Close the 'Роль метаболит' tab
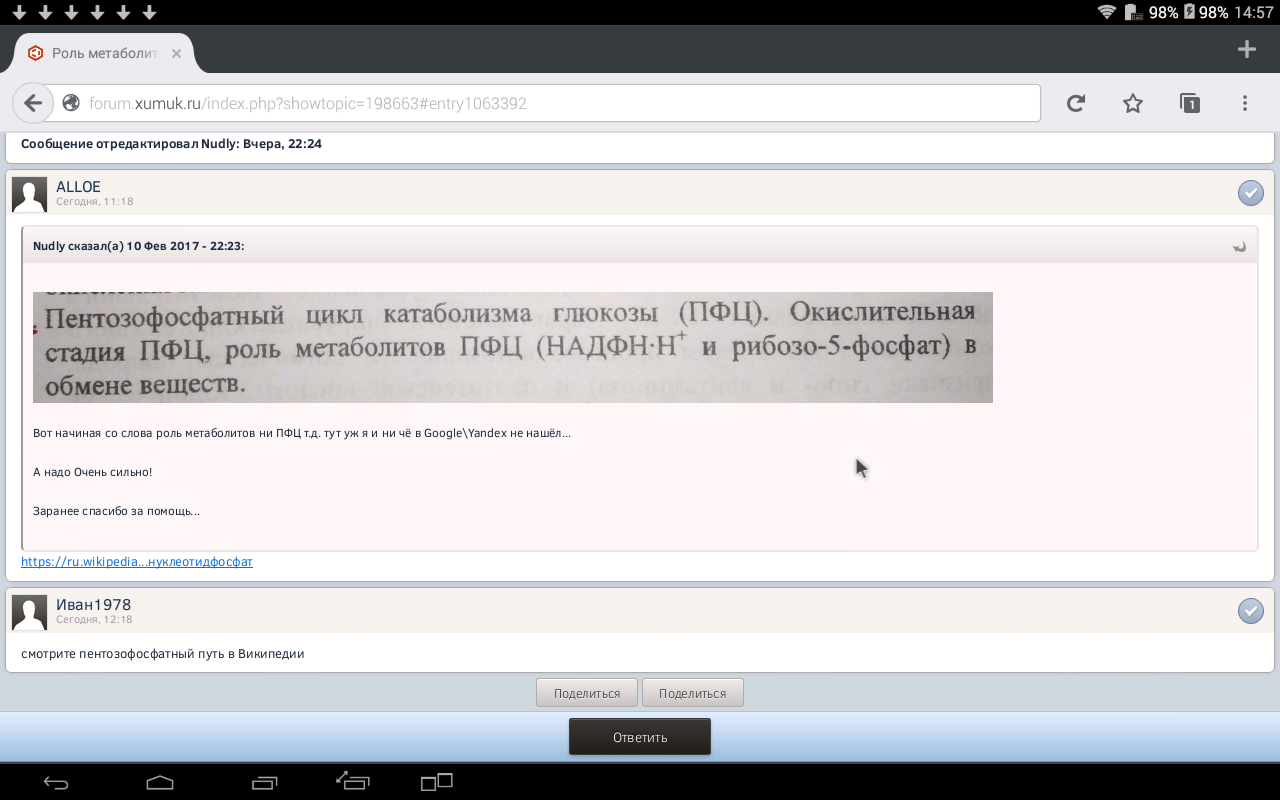The width and height of the screenshot is (1280, 800). click(176, 53)
